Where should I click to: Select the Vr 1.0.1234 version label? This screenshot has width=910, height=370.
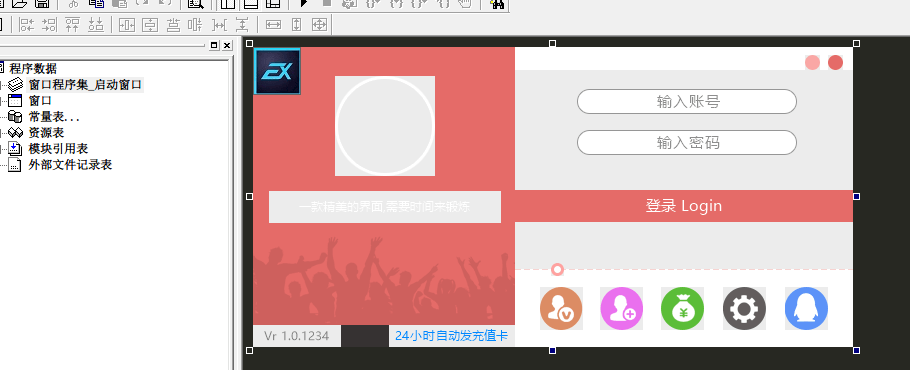click(297, 336)
